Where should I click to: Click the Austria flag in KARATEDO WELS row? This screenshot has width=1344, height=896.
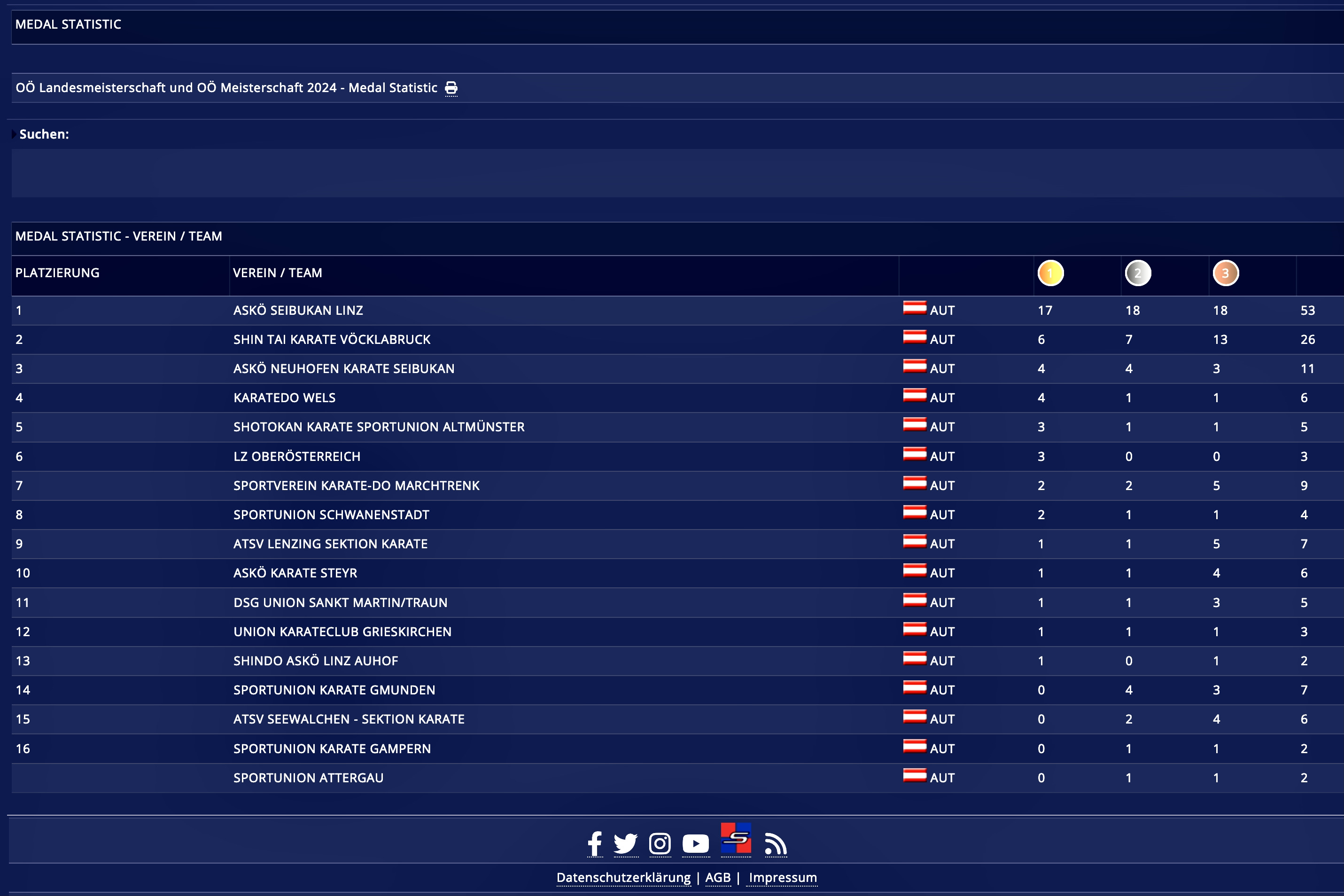[915, 396]
